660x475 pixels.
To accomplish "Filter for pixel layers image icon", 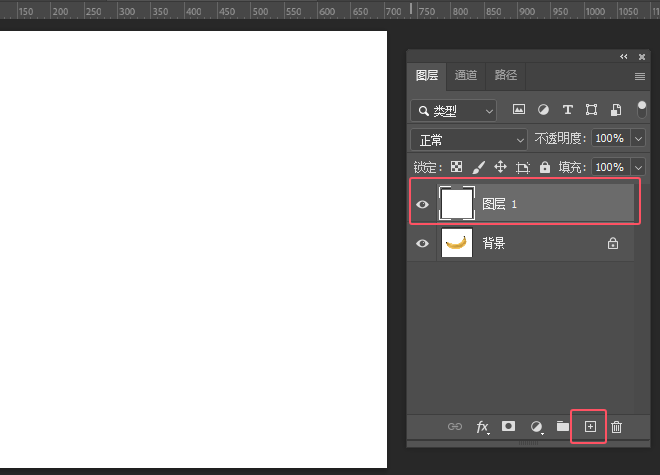I will [519, 109].
